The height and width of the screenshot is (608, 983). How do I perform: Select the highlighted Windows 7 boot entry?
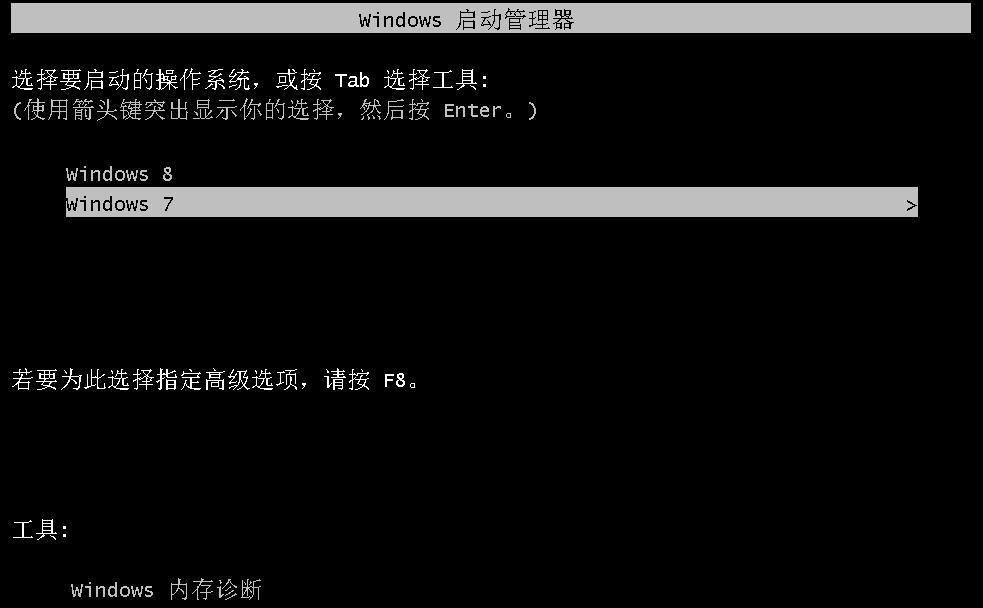pos(492,202)
